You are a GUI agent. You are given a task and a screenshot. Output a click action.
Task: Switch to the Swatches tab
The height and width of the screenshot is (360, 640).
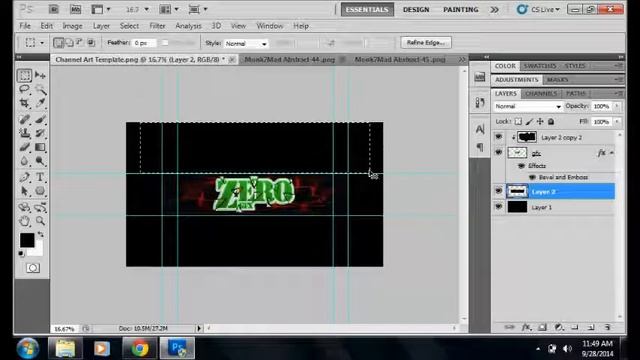[x=540, y=66]
